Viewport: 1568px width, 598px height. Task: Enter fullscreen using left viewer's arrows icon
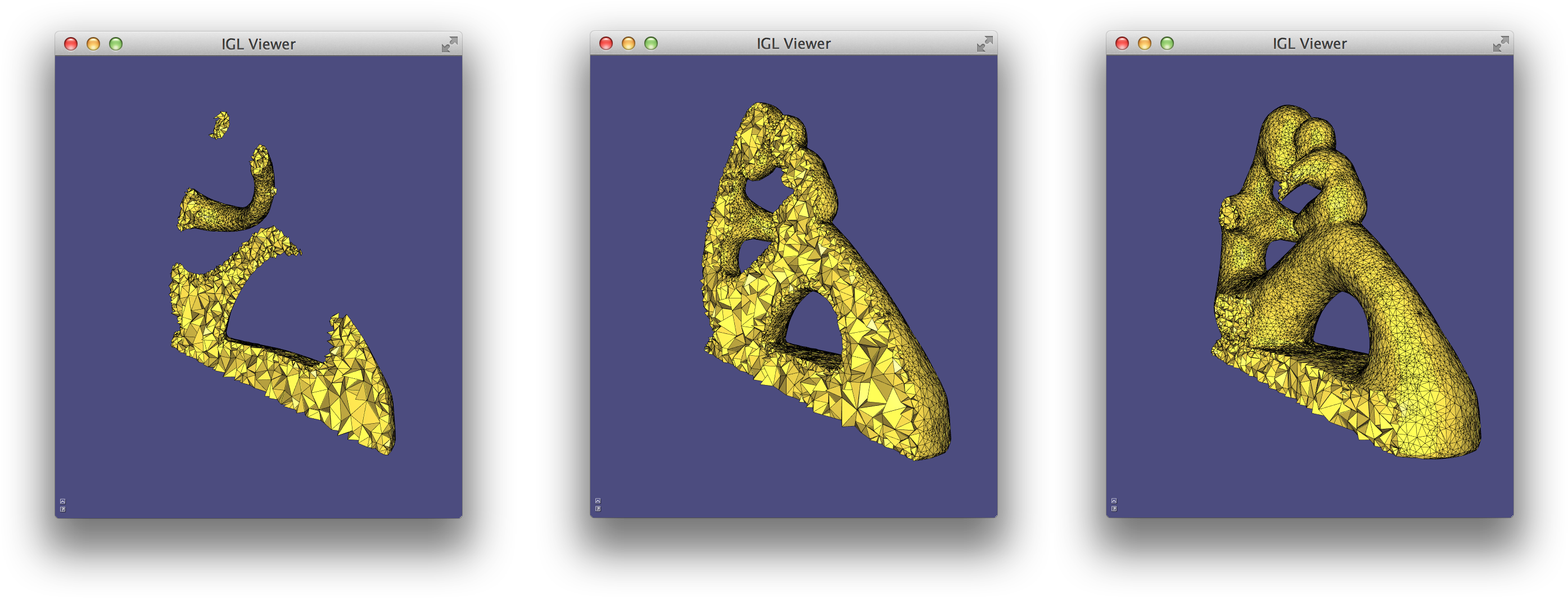click(x=449, y=44)
